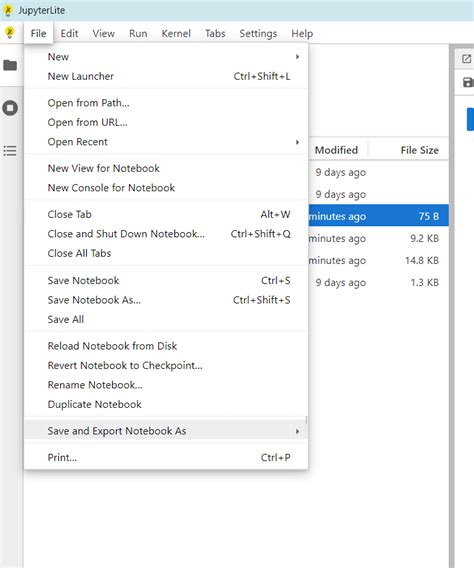Open the View menu
The width and height of the screenshot is (474, 568).
[x=104, y=33]
